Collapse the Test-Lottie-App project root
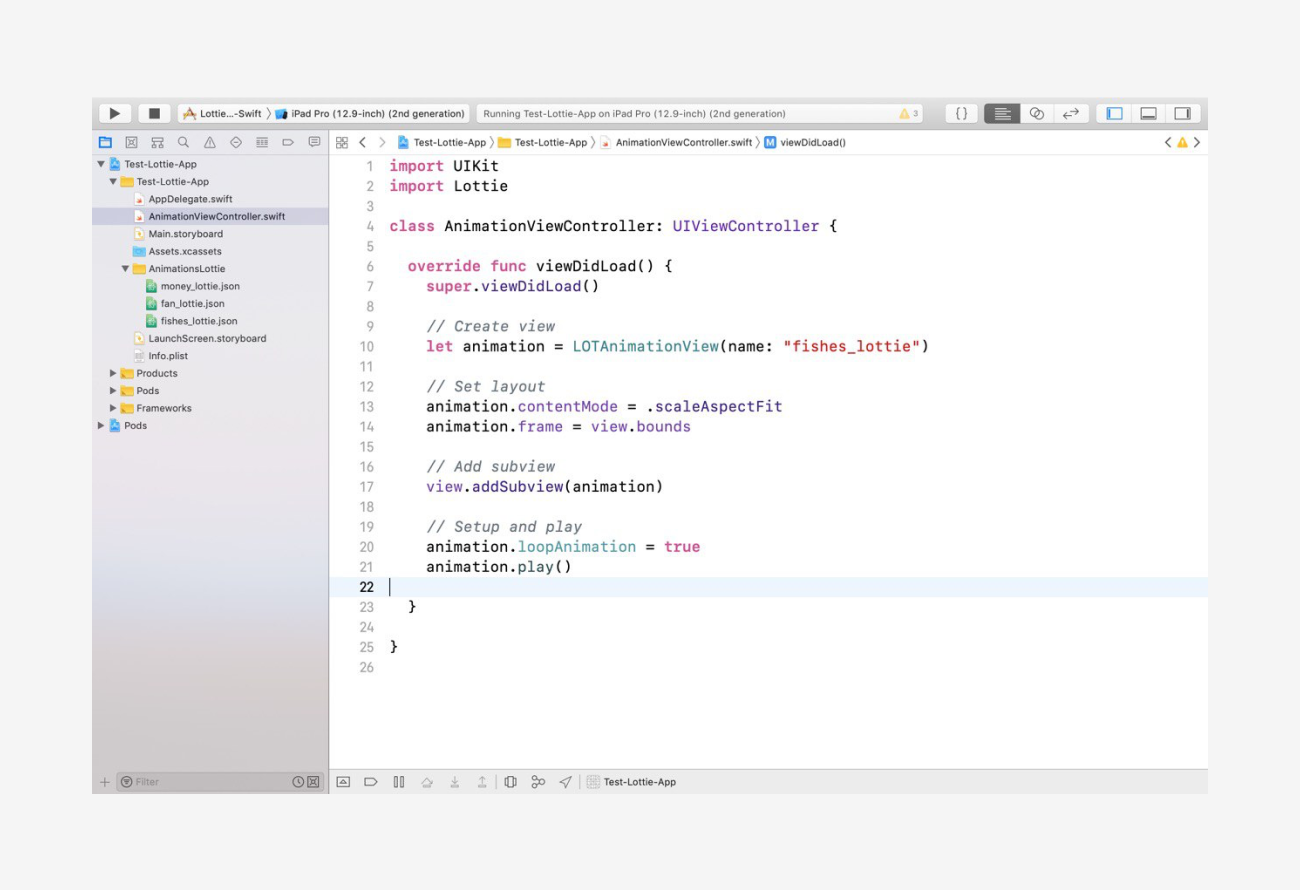 click(x=100, y=164)
